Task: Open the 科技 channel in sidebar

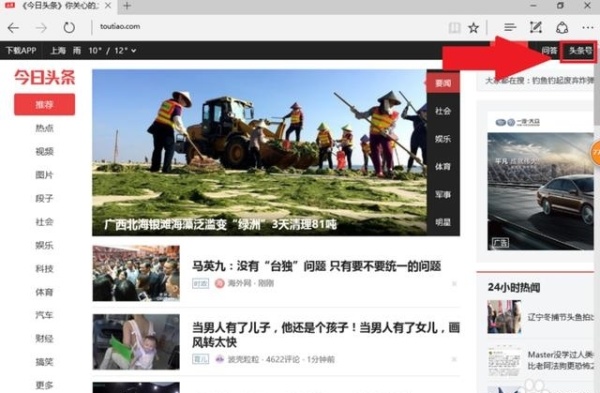Action: (44, 269)
